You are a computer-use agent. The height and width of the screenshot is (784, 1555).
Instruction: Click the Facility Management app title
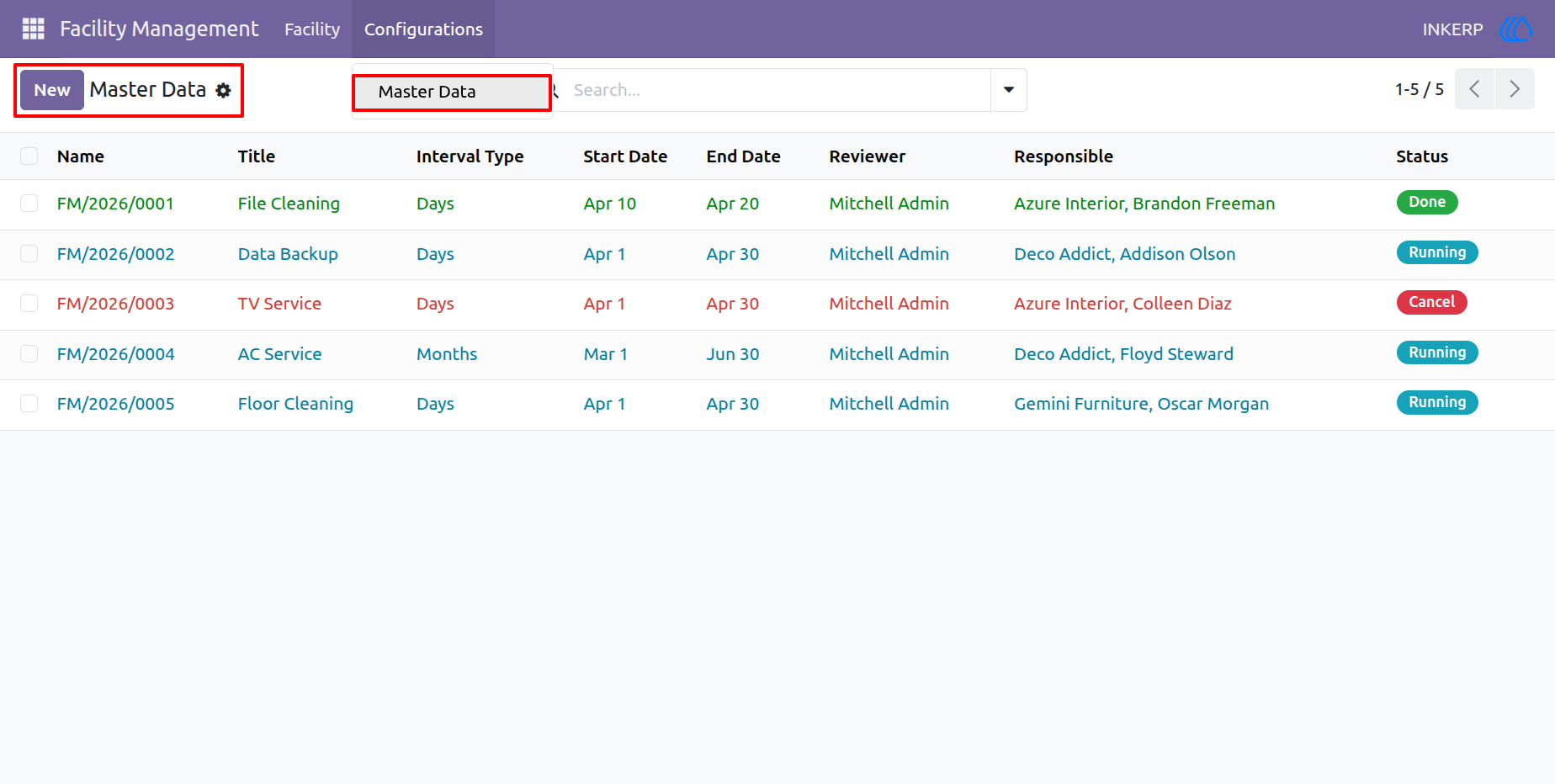point(159,29)
